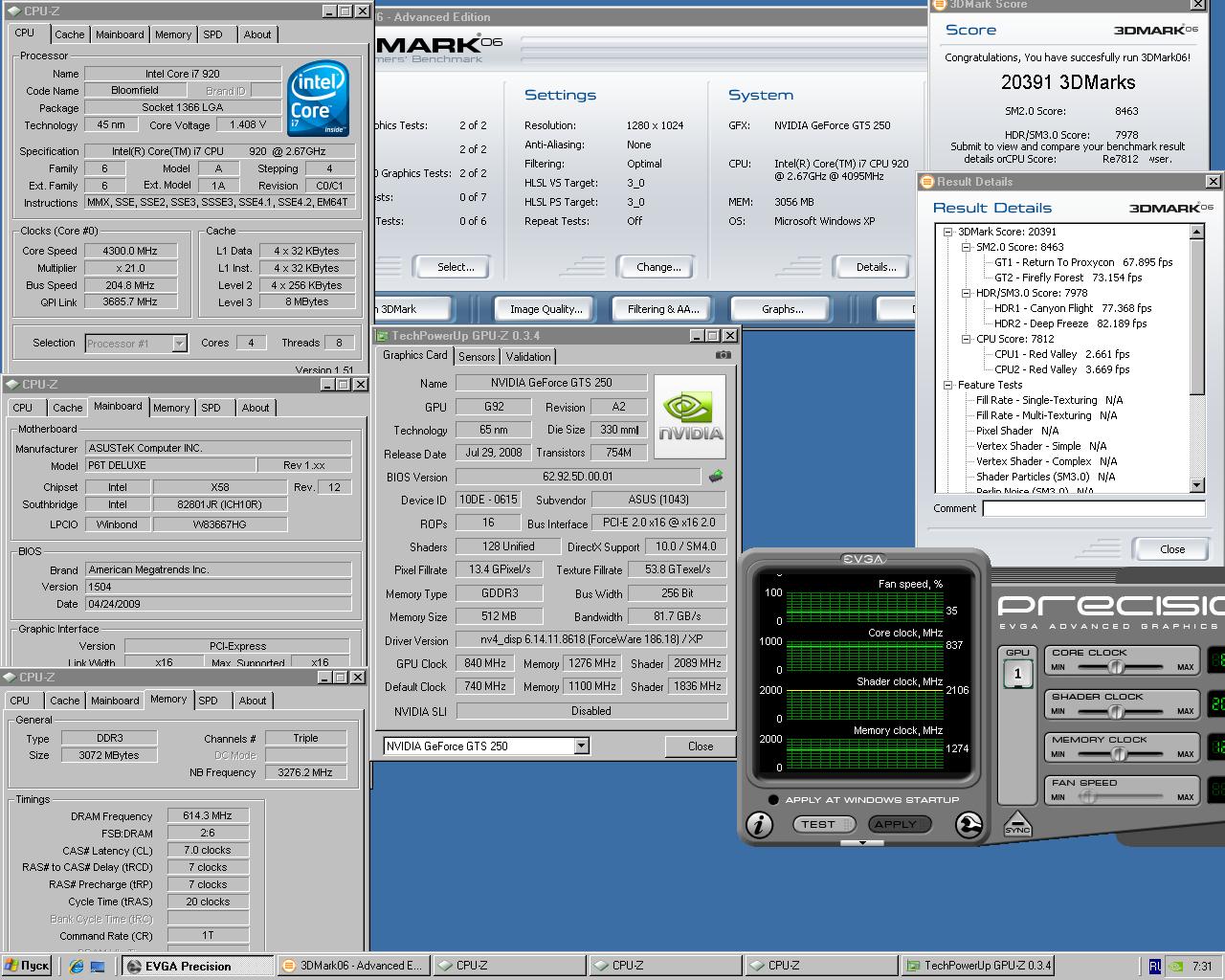Collapse the Feature Tests node
Viewport: 1225px width, 980px height.
tap(948, 385)
